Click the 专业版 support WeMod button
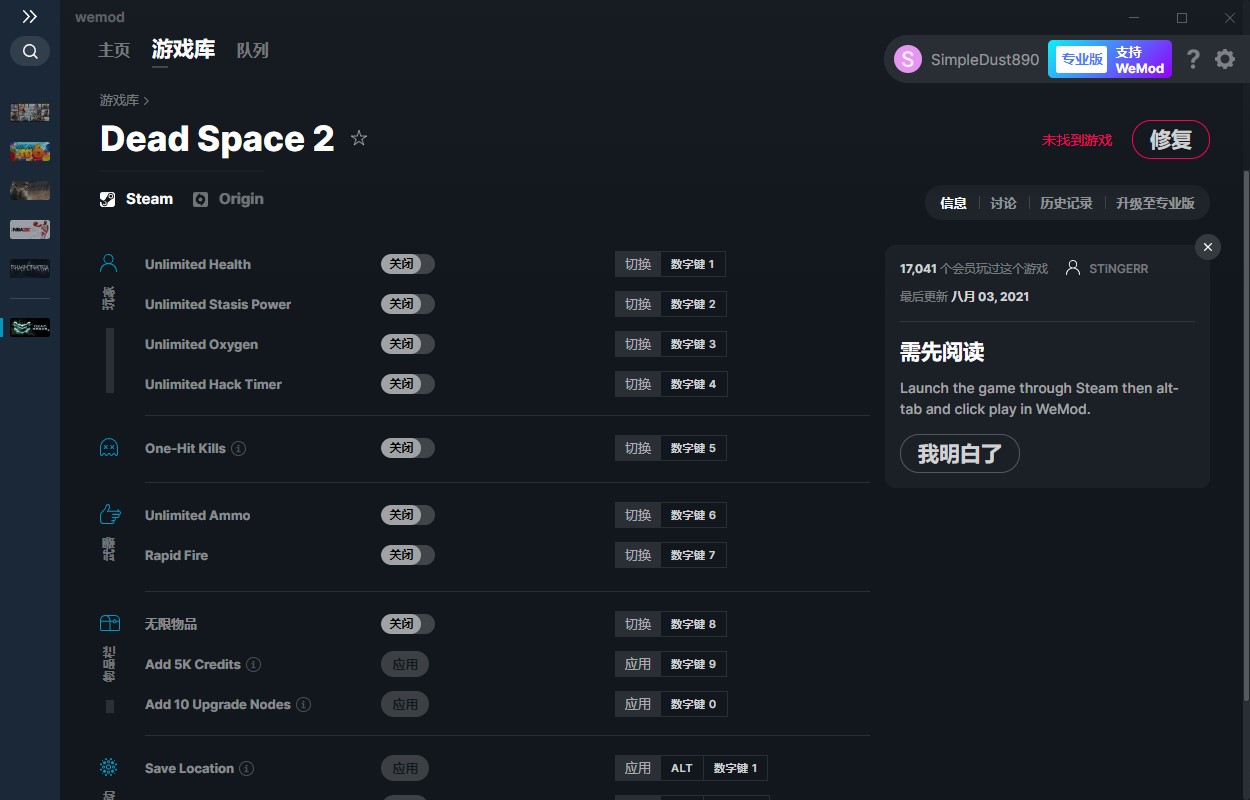The width and height of the screenshot is (1250, 800). pos(1109,59)
